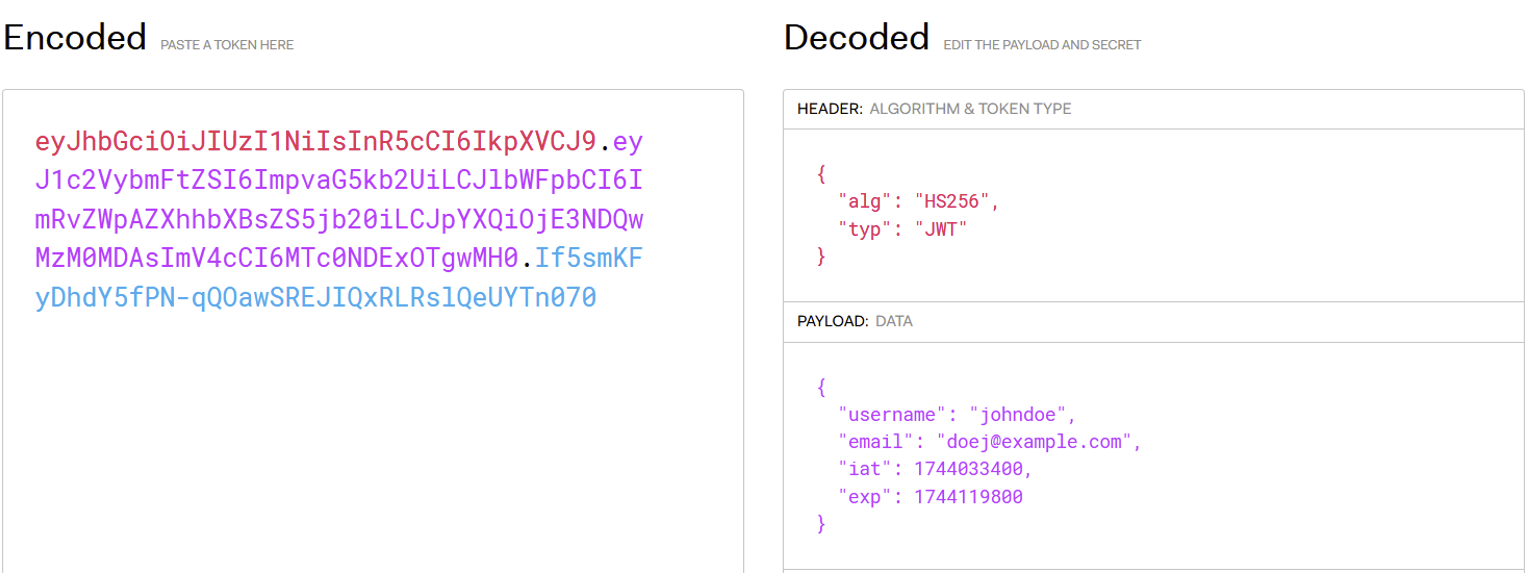
Task: Click the blue signature segment of the token
Action: pos(315,298)
